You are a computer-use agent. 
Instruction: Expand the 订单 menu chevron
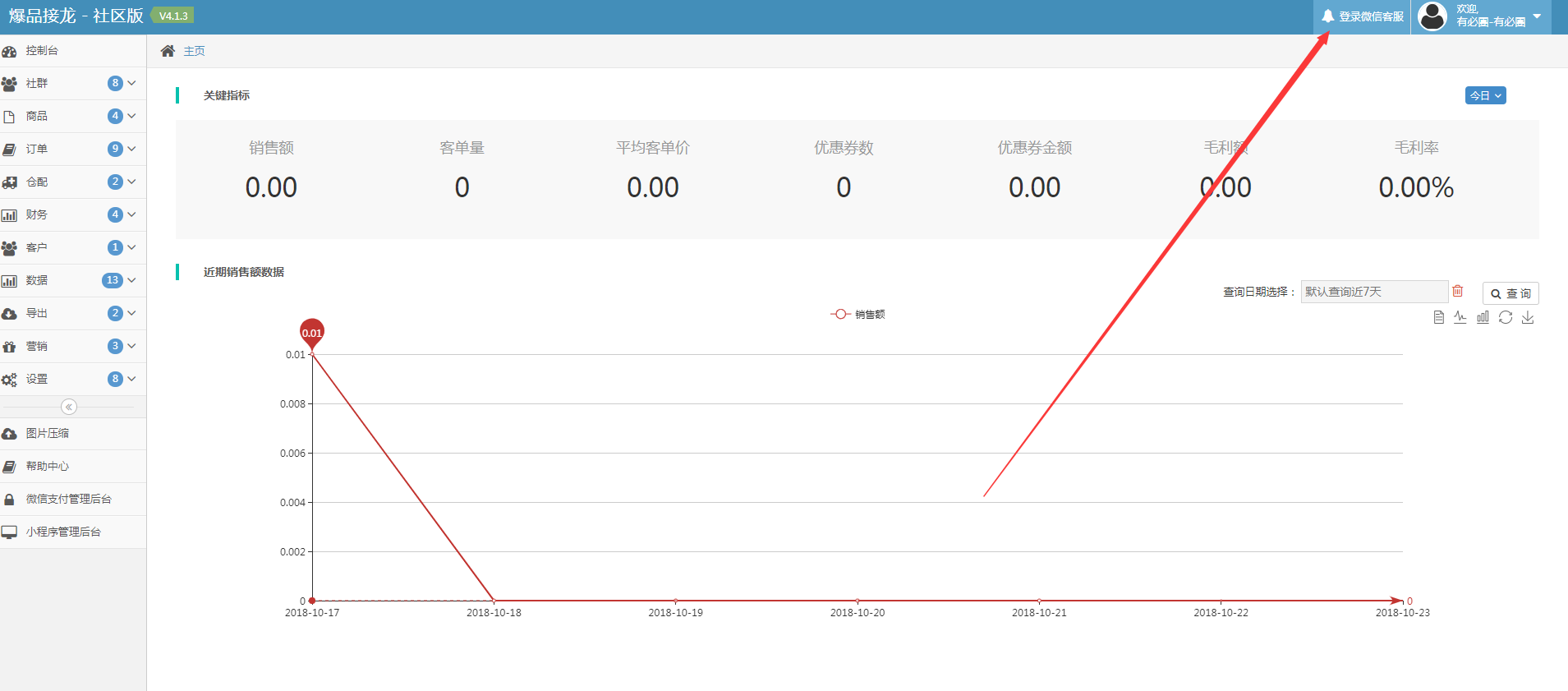pos(131,149)
